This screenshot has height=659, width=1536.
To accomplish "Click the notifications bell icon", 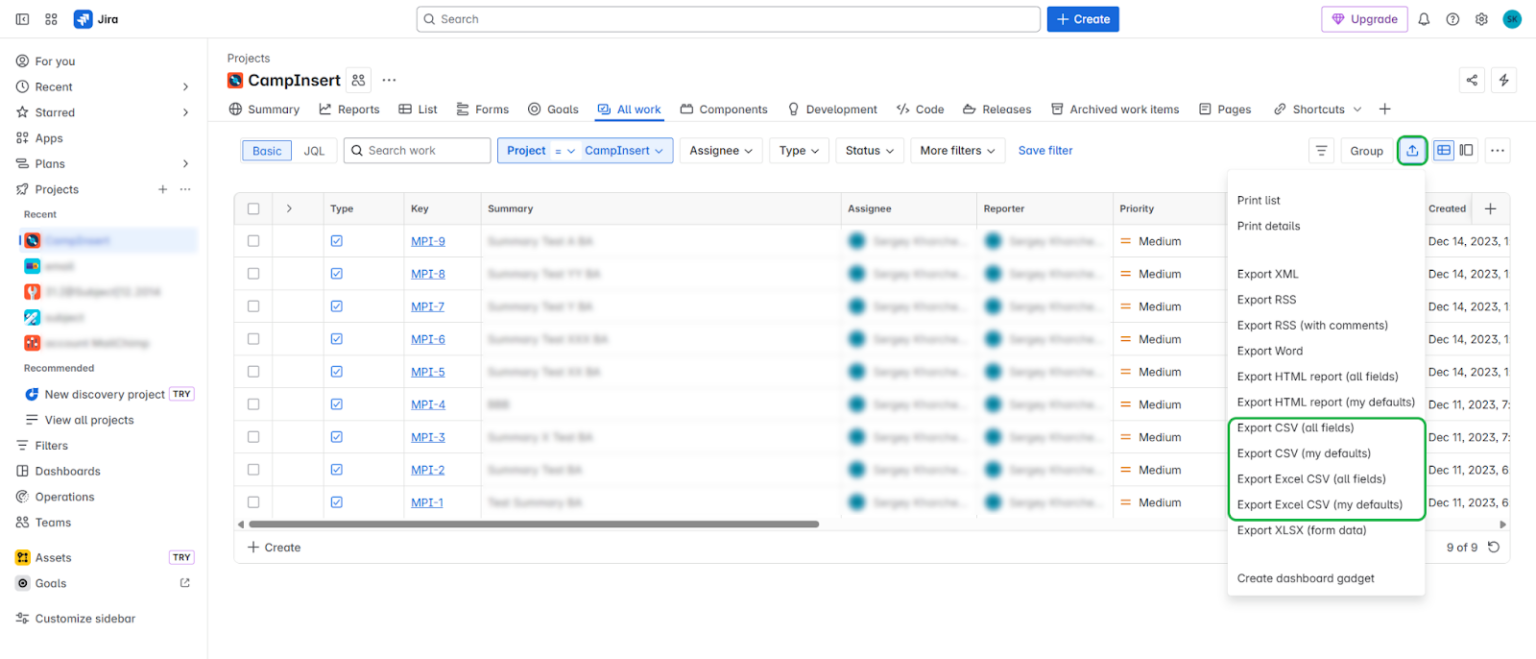I will 1423,18.
